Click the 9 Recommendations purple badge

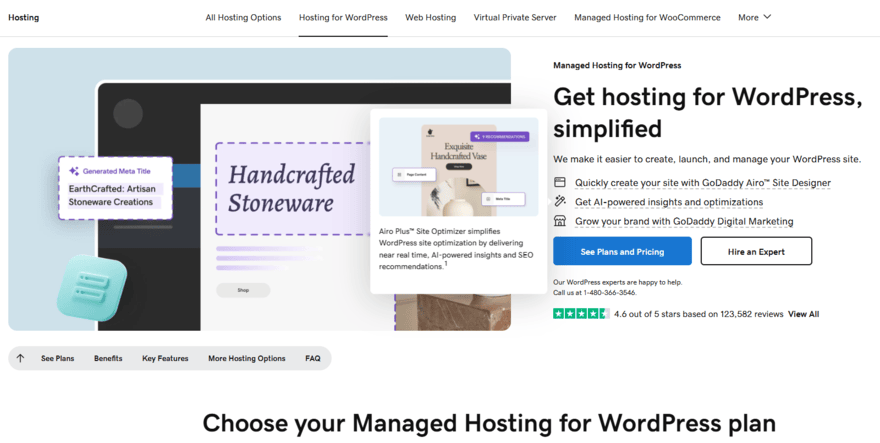[x=500, y=136]
